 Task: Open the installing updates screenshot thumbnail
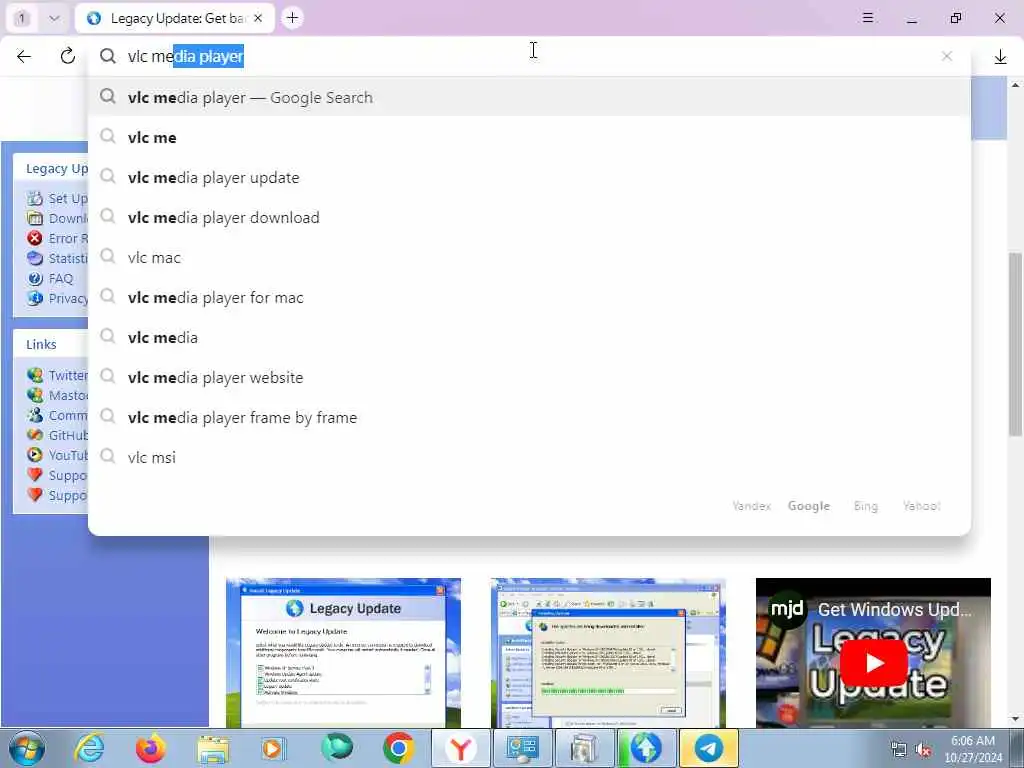(x=608, y=652)
